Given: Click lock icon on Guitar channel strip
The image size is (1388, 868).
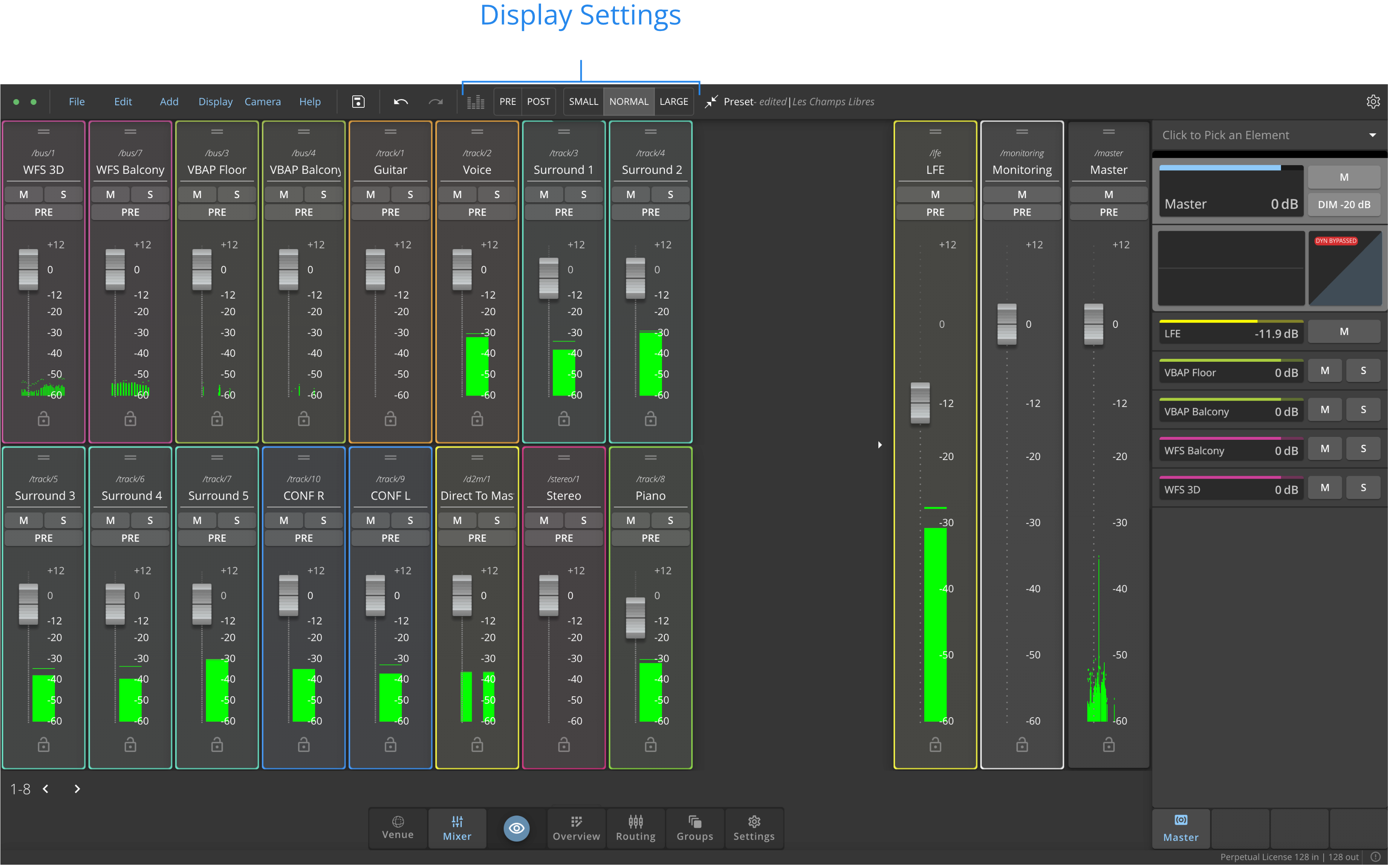Looking at the screenshot, I should coord(390,419).
